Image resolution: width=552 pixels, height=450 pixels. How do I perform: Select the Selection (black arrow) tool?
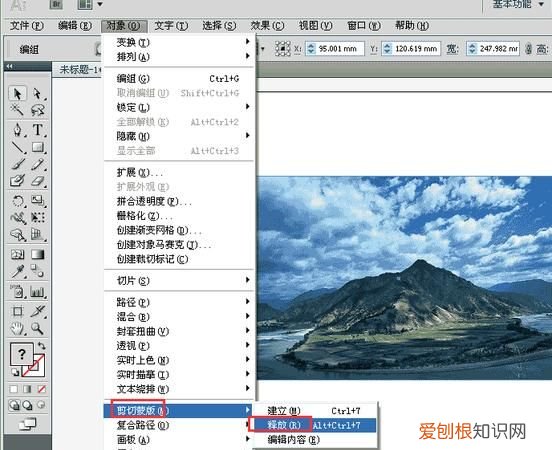[x=17, y=94]
